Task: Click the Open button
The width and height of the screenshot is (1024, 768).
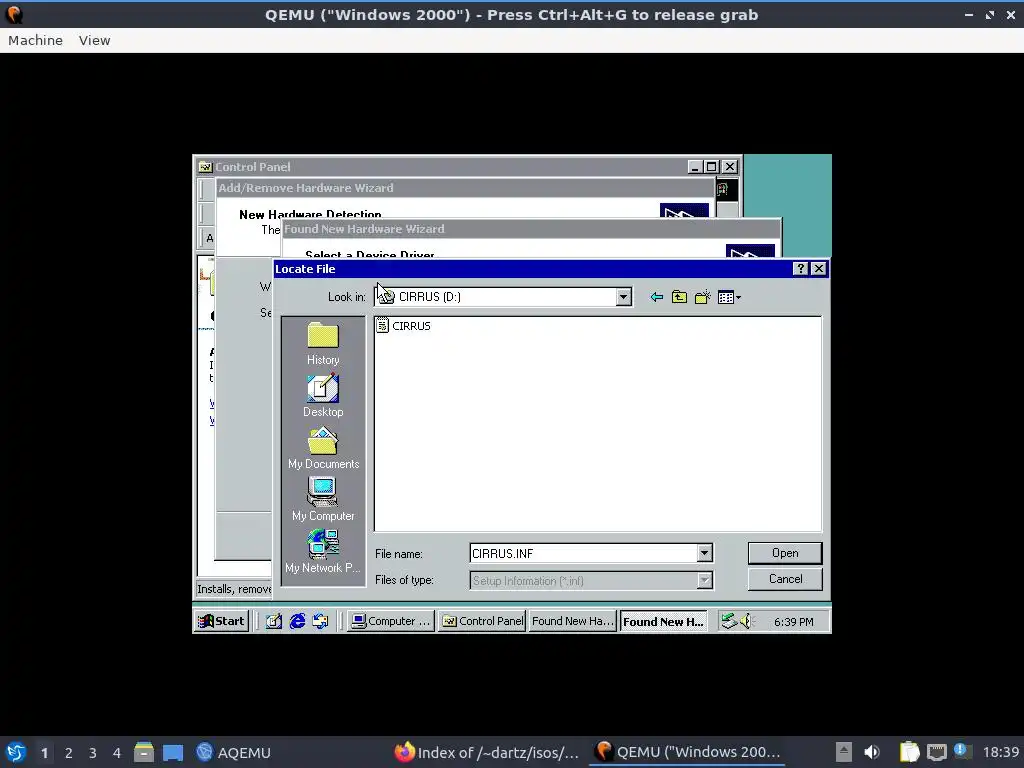Action: click(x=785, y=553)
